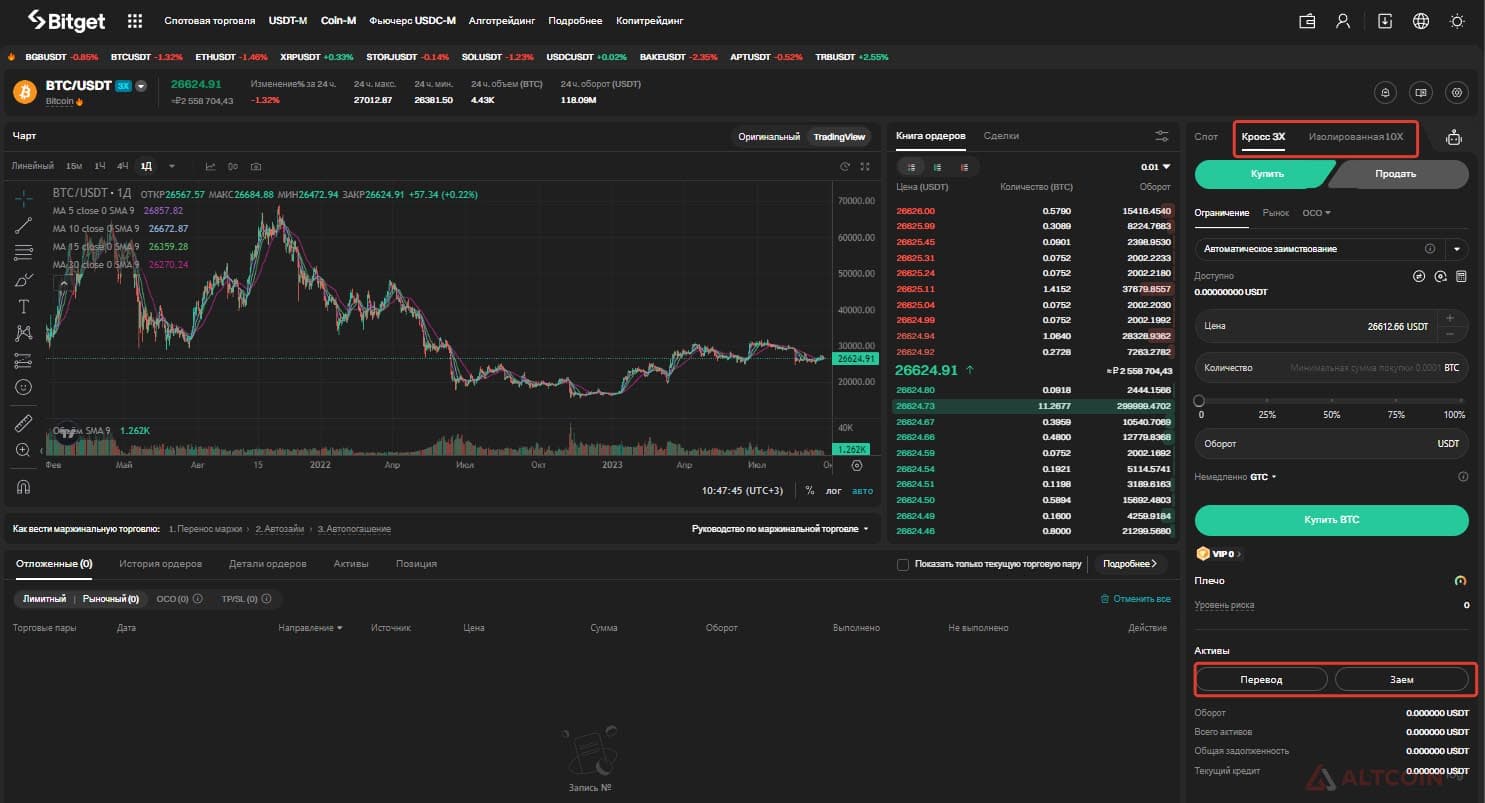Select the text tool on chart

(24, 306)
